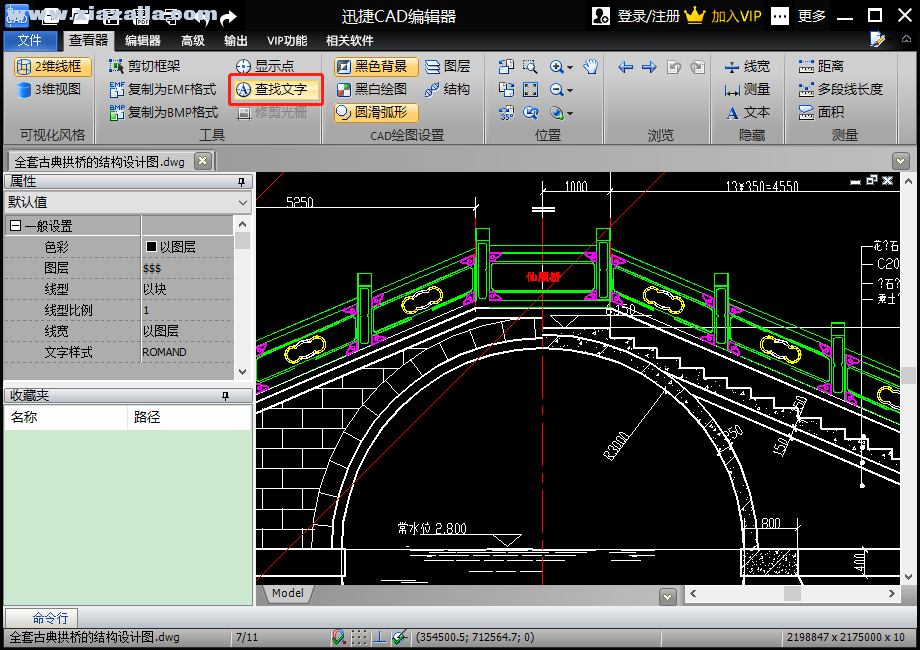Toggle 线宽 line width display

click(x=748, y=66)
